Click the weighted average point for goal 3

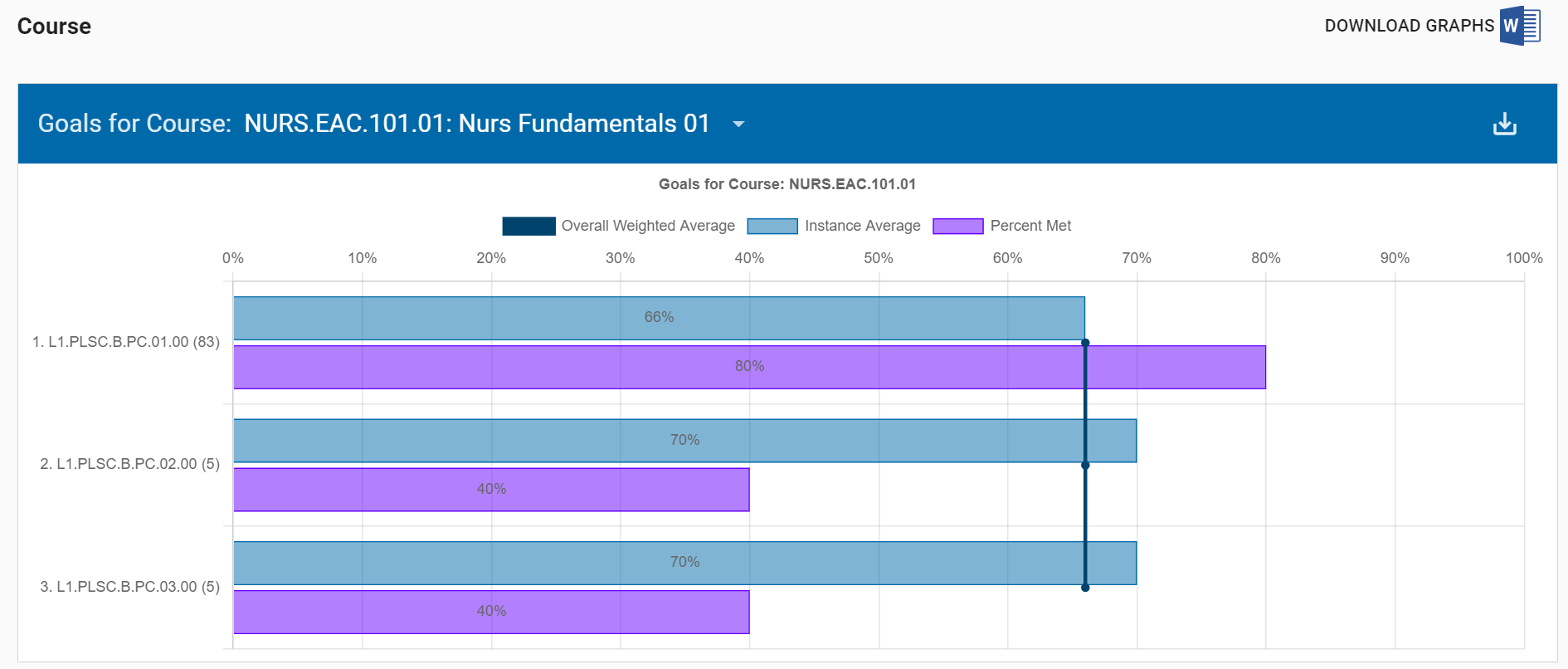[x=1084, y=588]
